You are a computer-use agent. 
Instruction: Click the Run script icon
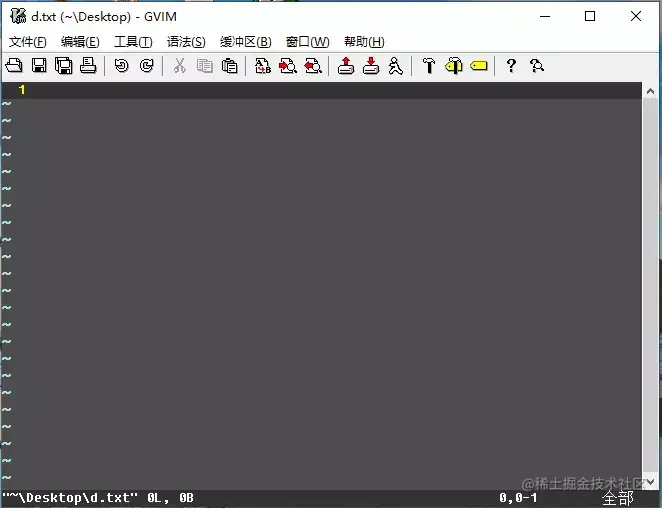[x=396, y=66]
